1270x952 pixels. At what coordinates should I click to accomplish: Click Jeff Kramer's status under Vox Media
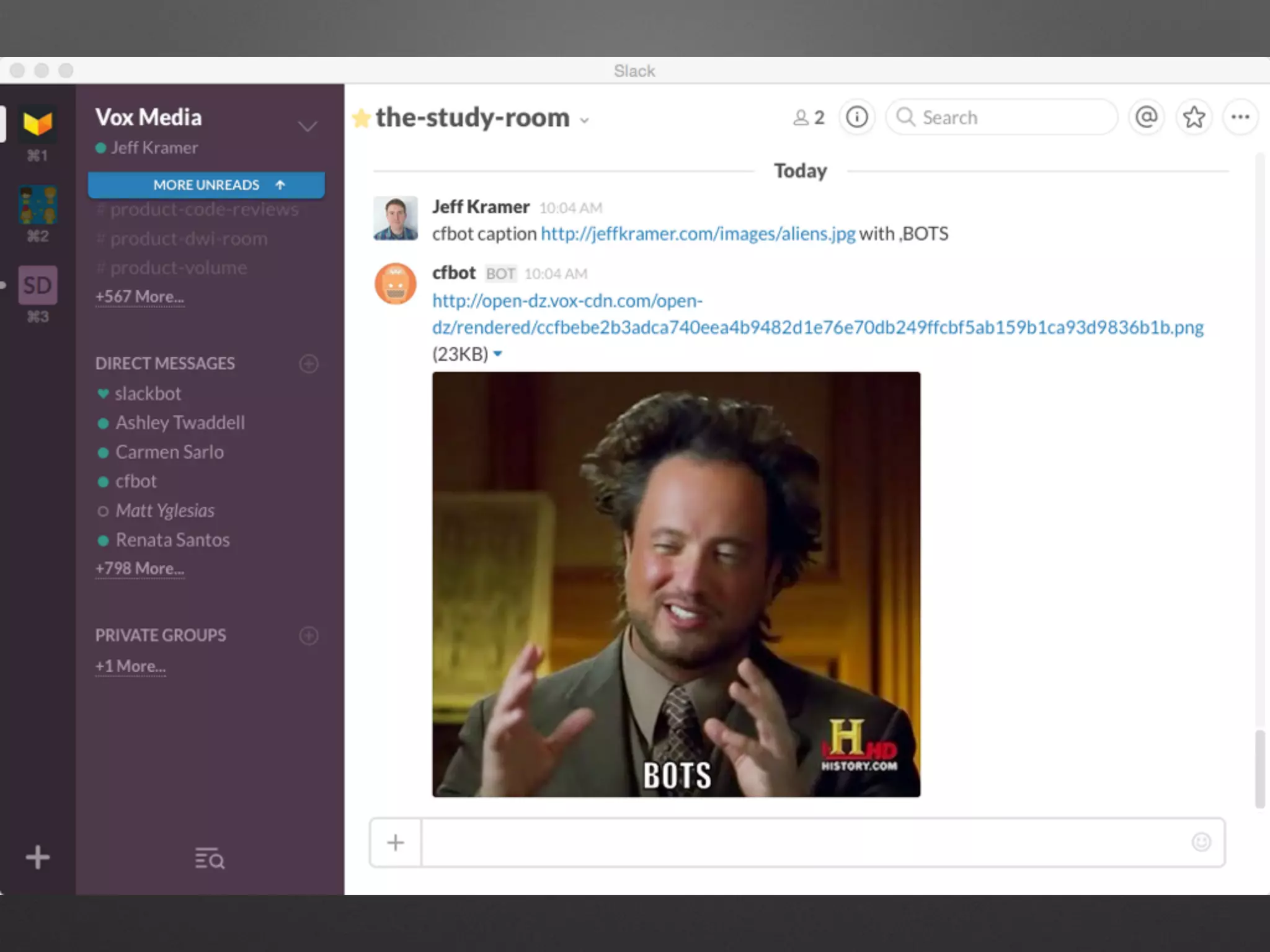(x=147, y=148)
